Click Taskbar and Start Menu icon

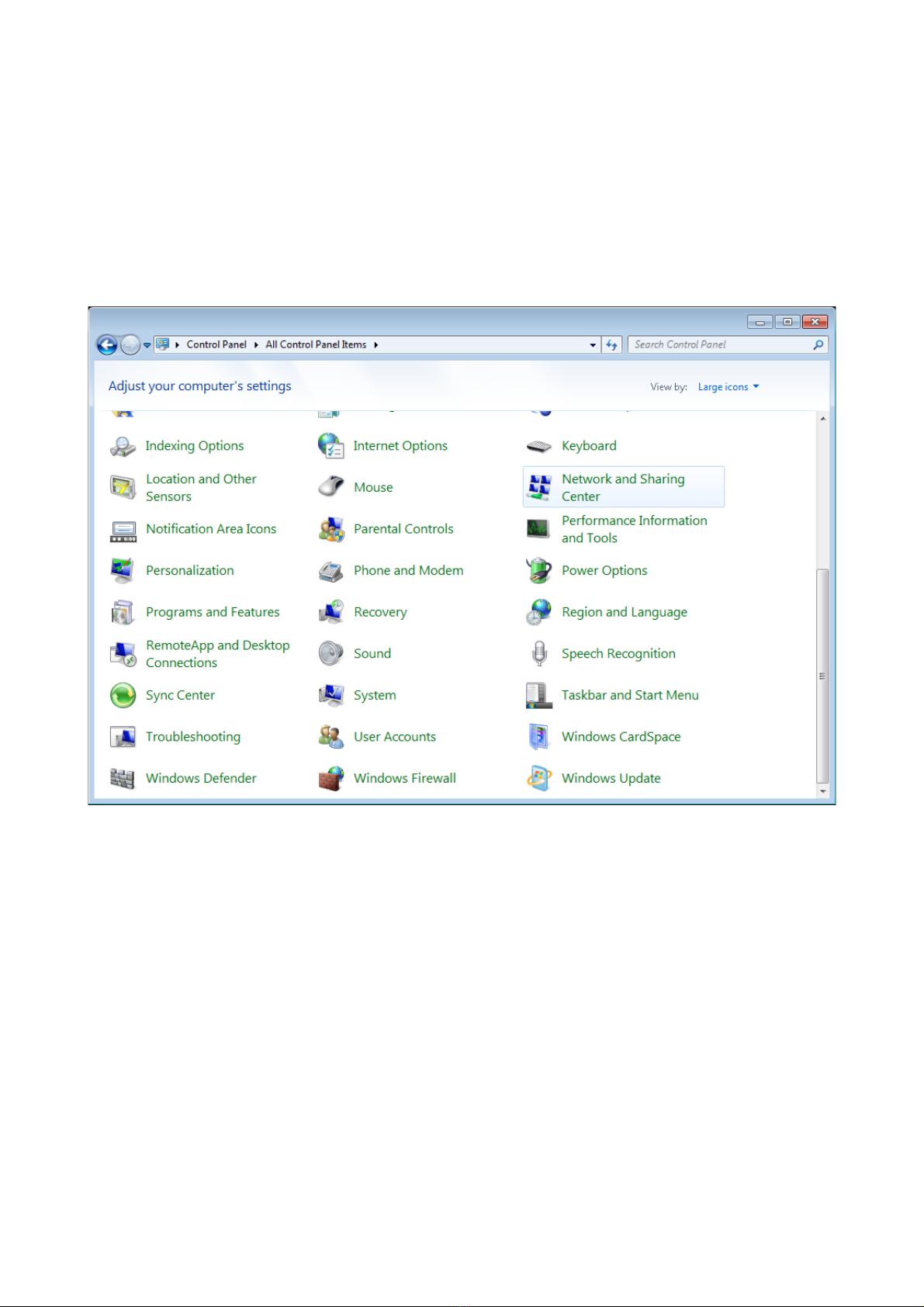click(539, 696)
